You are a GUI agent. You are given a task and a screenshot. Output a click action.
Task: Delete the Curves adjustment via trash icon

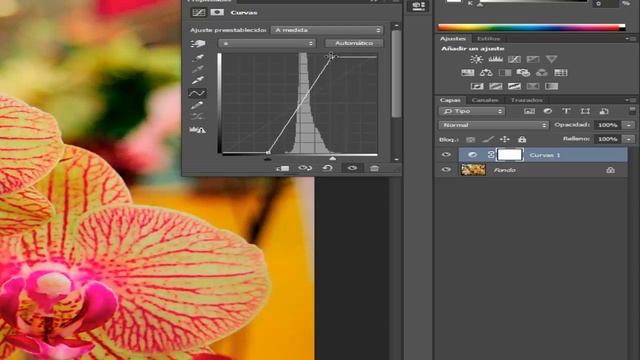click(x=374, y=168)
